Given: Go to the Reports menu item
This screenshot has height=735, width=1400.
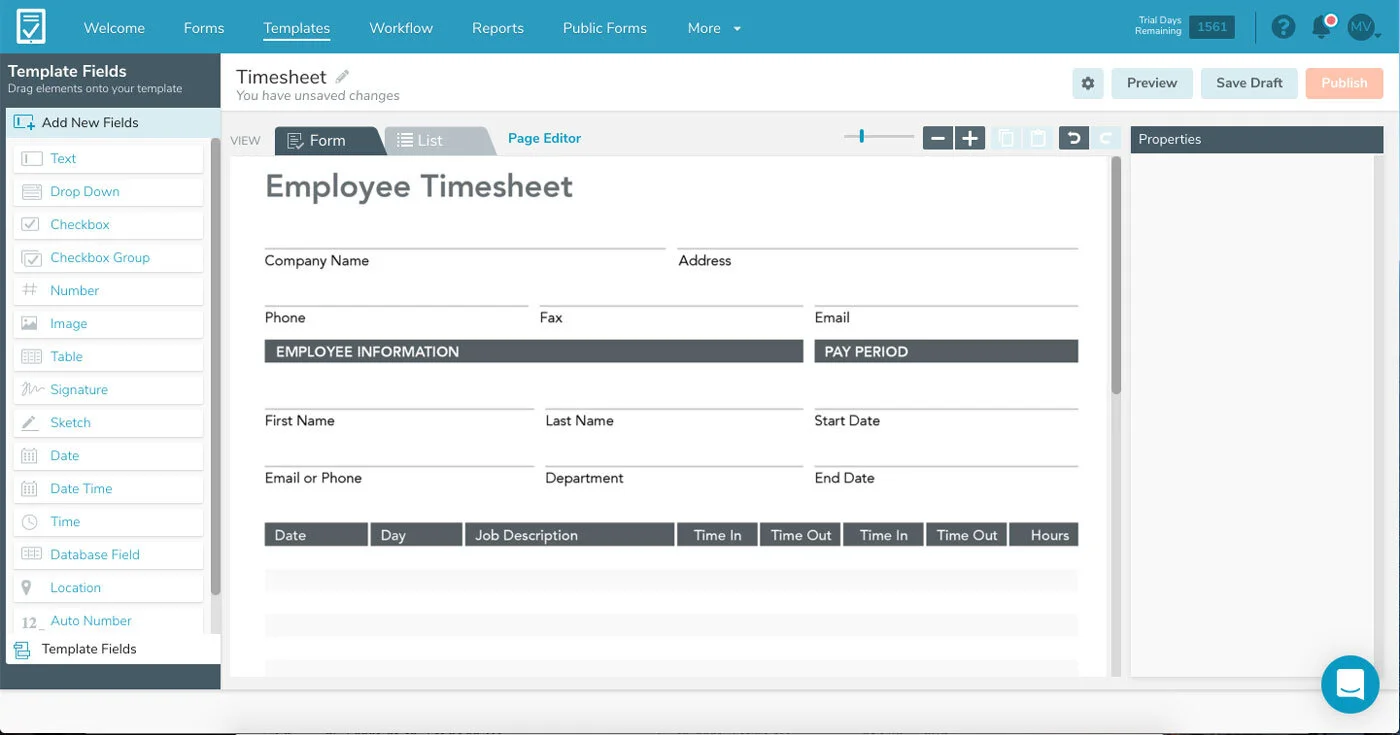Looking at the screenshot, I should 497,28.
